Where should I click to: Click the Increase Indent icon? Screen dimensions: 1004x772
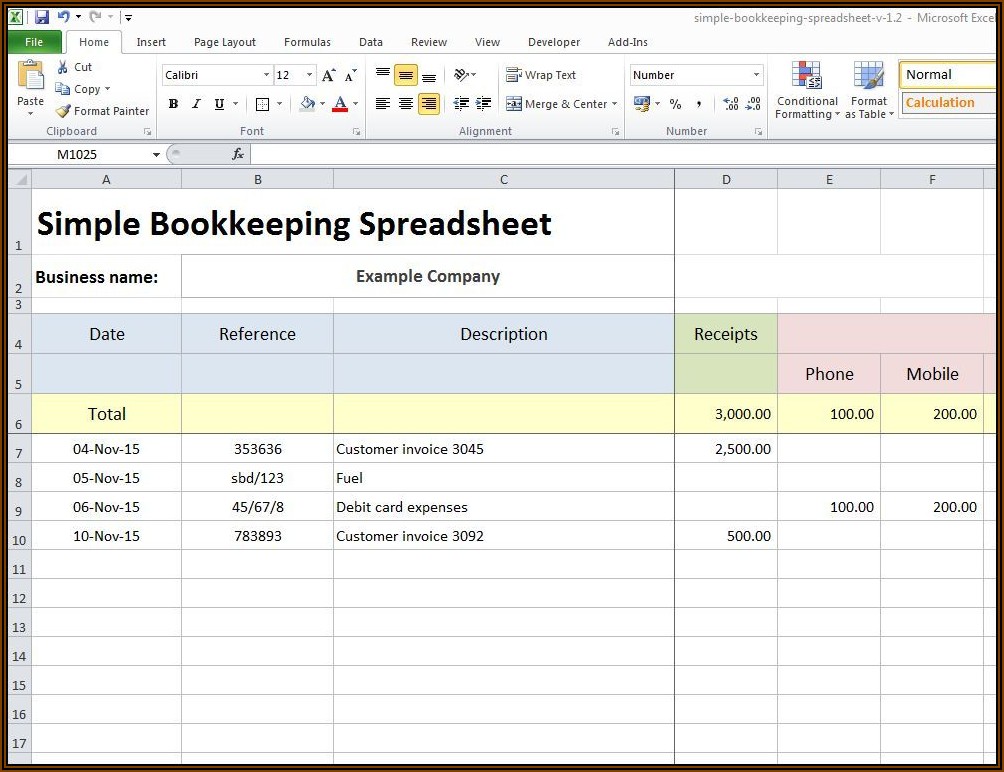point(483,104)
